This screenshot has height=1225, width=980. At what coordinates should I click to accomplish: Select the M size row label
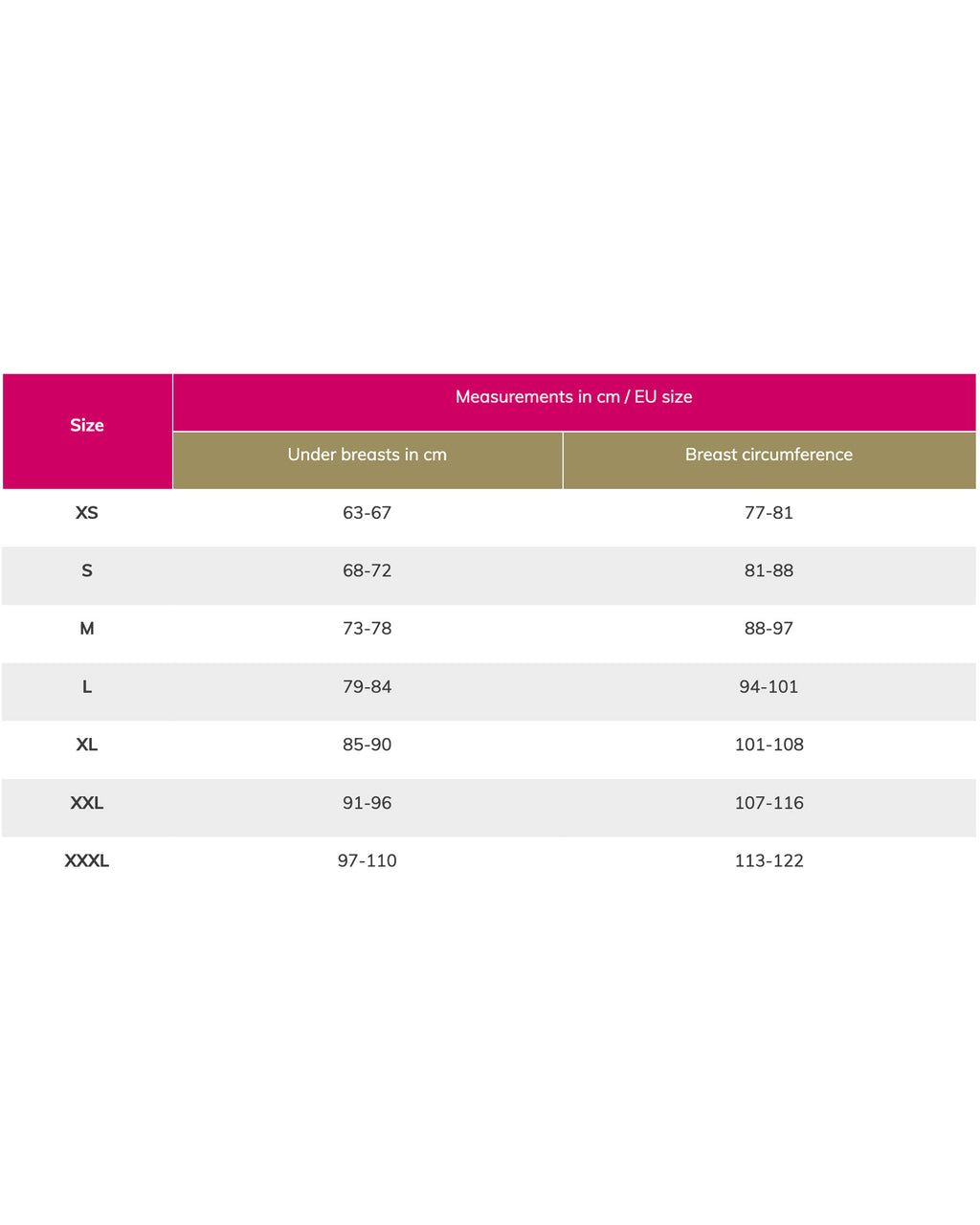[x=87, y=629]
